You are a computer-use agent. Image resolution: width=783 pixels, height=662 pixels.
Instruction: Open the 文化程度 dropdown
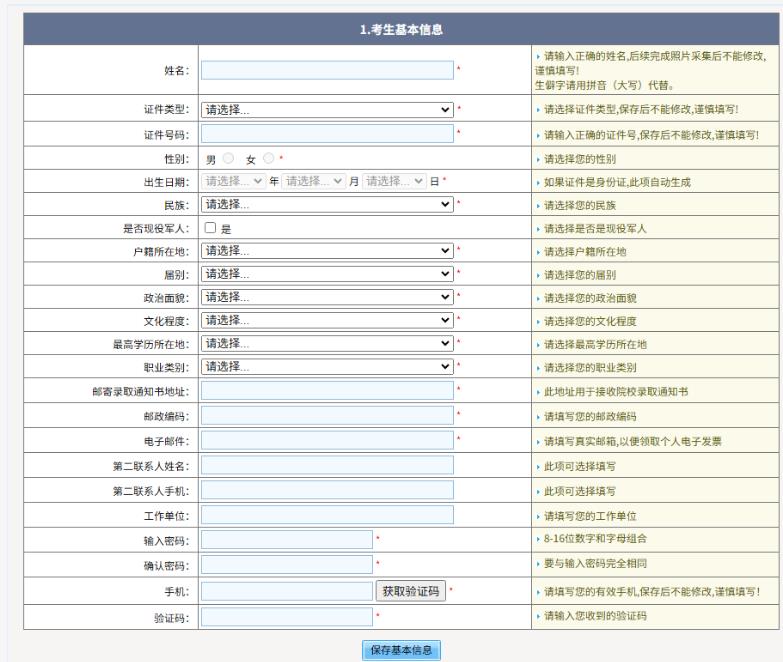[x=327, y=321]
